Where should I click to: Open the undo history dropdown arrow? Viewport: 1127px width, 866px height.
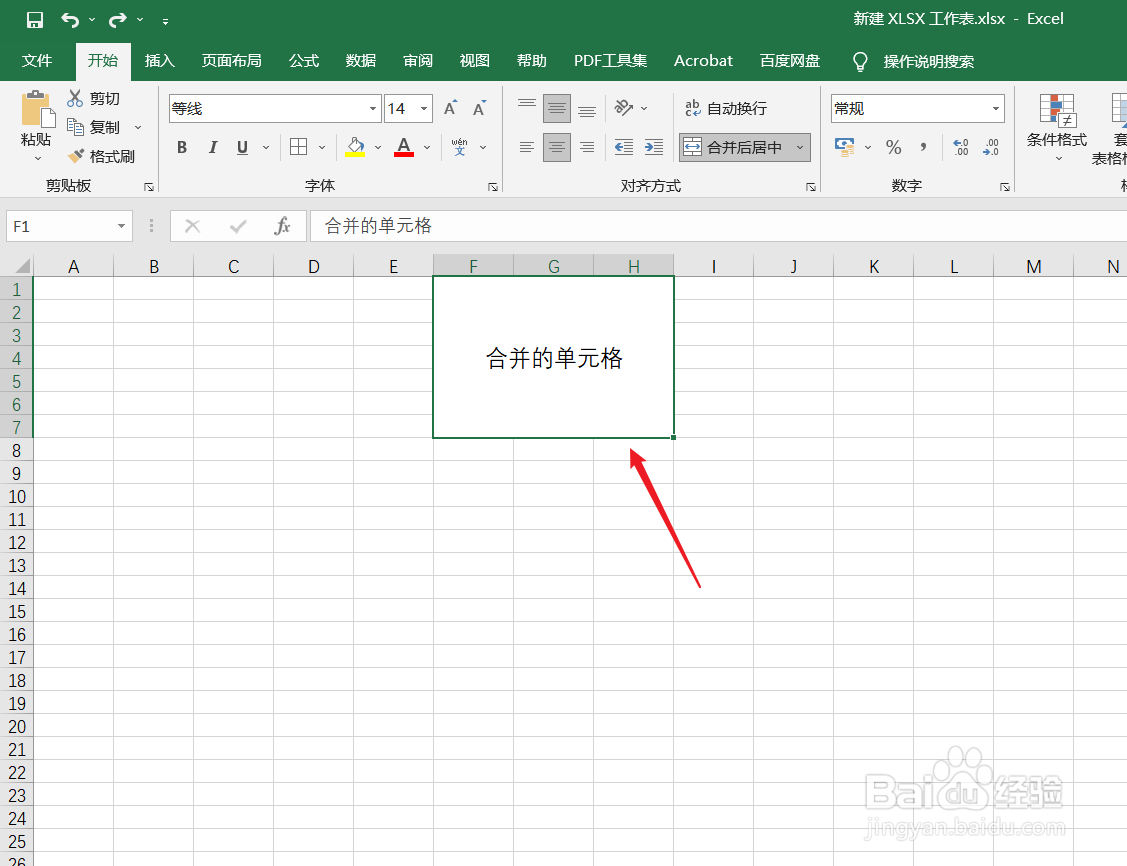point(92,19)
